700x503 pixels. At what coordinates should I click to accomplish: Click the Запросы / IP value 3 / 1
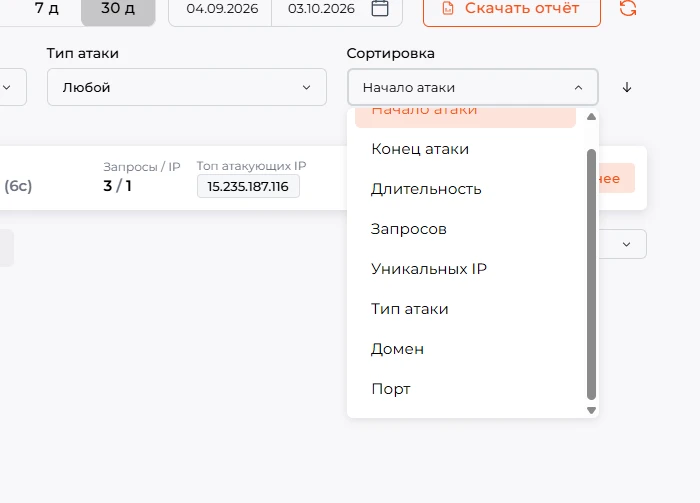click(x=117, y=186)
